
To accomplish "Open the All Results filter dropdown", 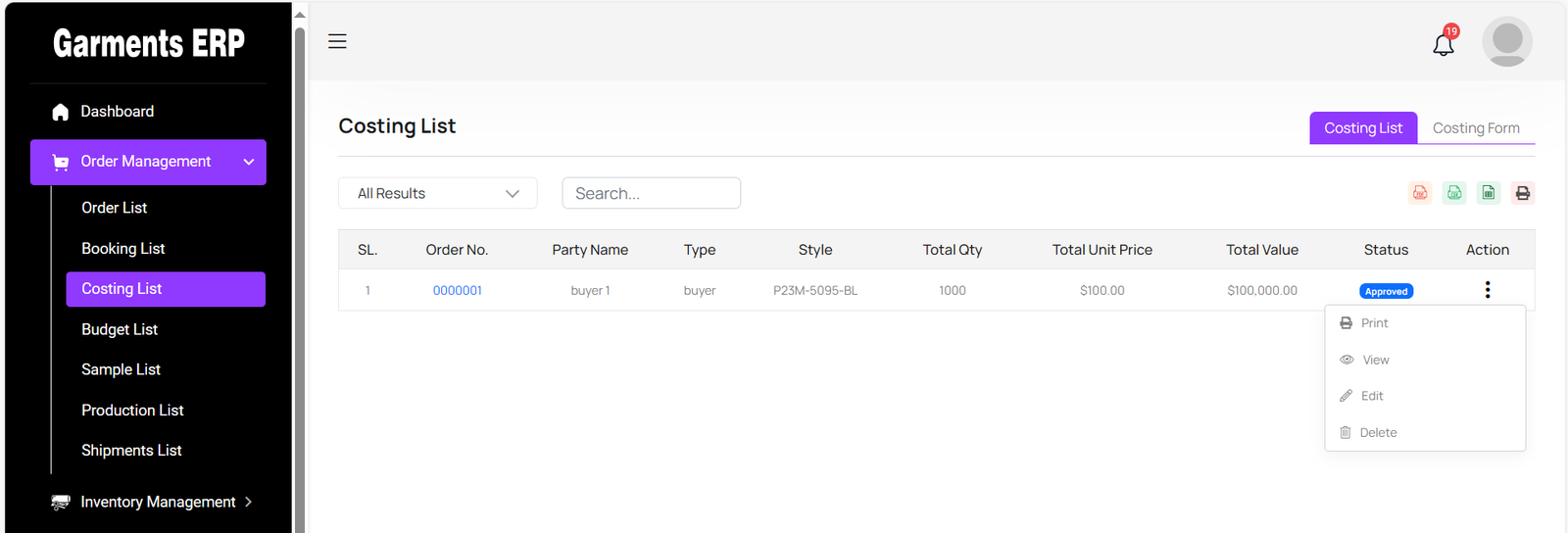I will point(437,193).
